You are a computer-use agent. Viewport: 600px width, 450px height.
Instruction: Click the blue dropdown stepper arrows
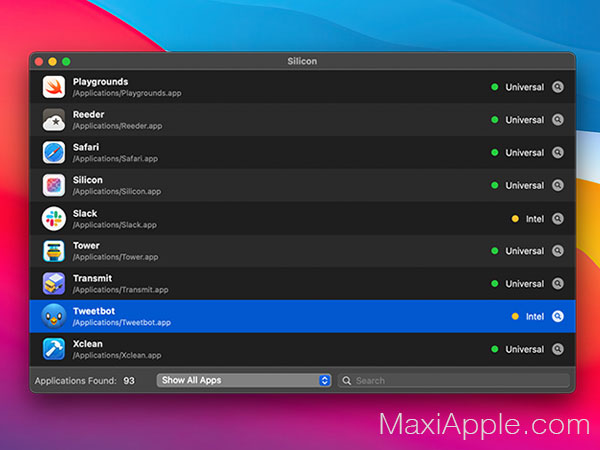(x=324, y=380)
